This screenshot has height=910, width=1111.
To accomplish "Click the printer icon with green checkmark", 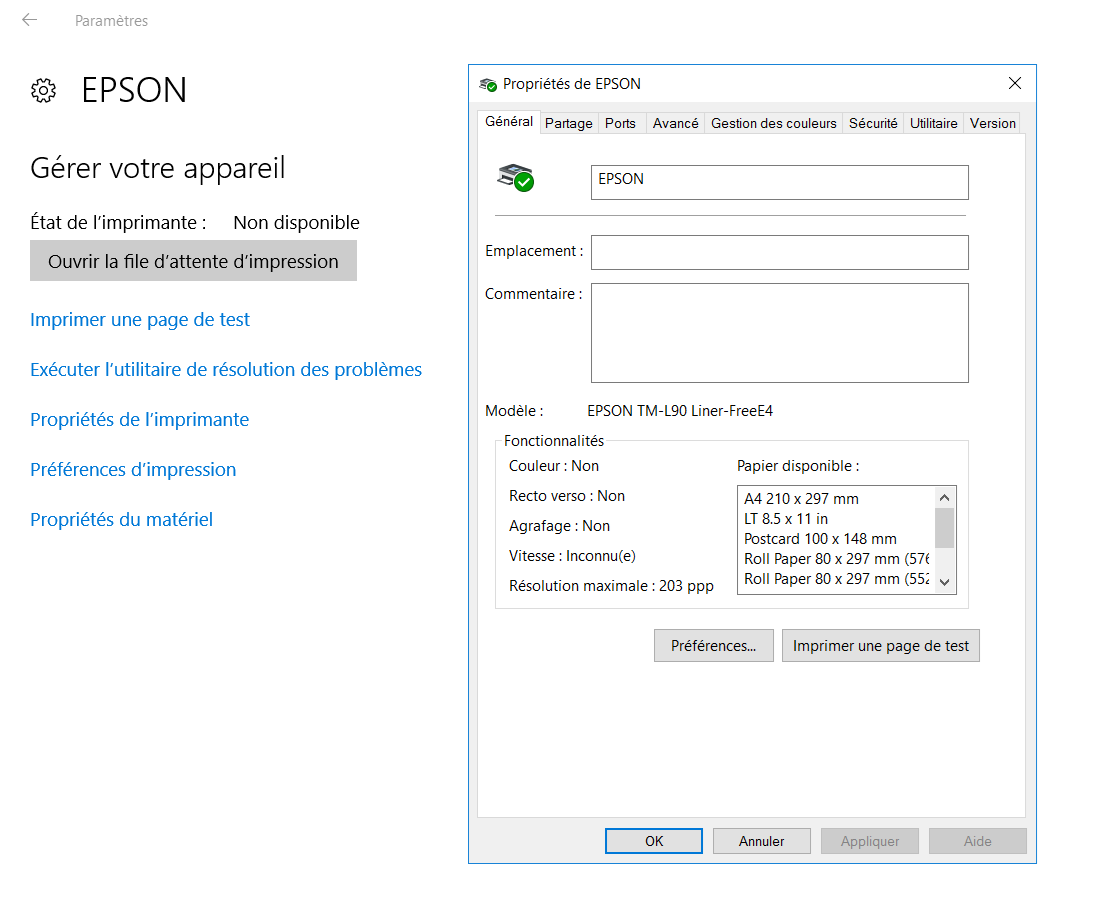I will pyautogui.click(x=516, y=177).
